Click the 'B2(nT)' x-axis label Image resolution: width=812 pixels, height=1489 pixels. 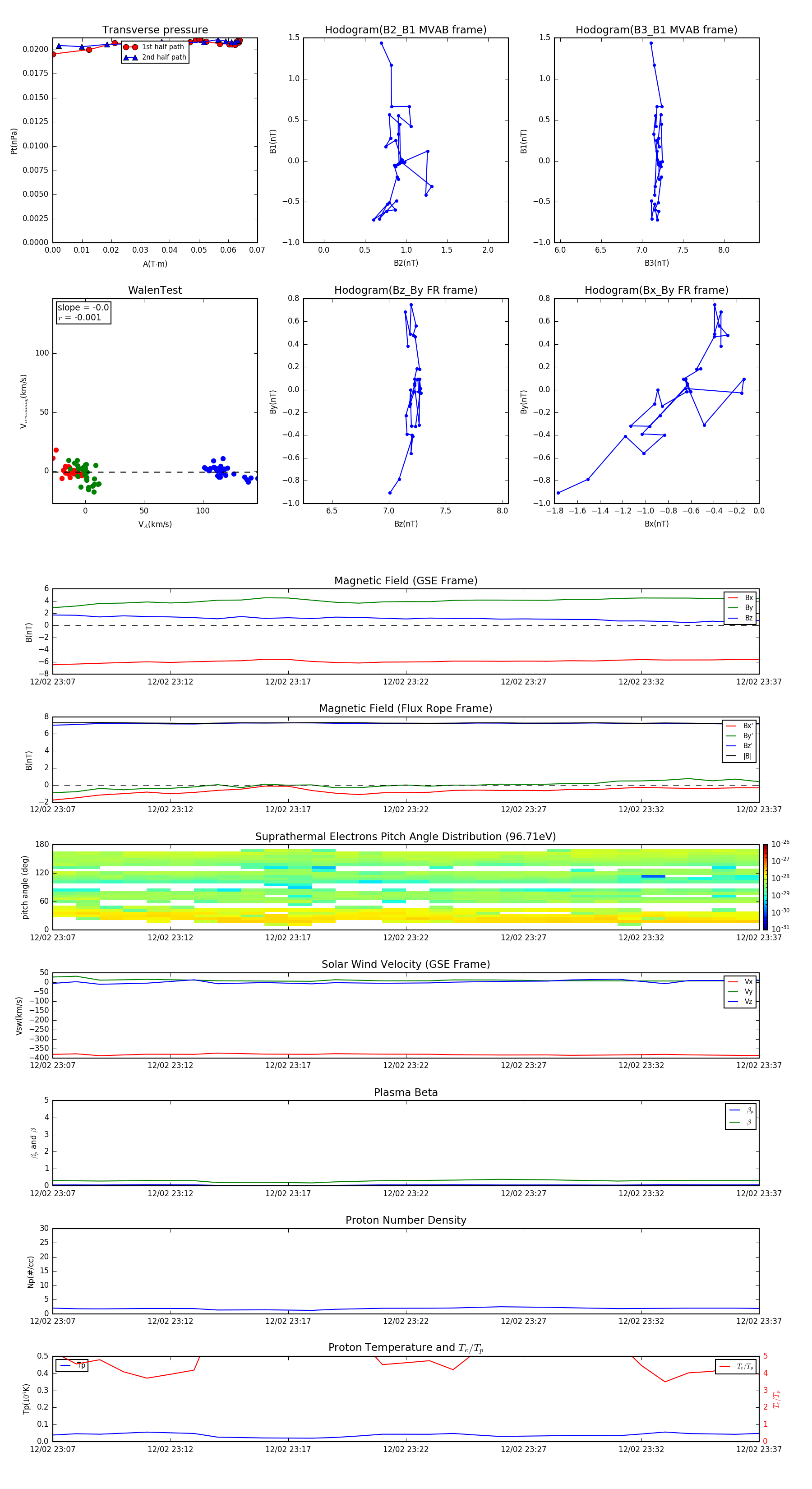pyautogui.click(x=406, y=263)
